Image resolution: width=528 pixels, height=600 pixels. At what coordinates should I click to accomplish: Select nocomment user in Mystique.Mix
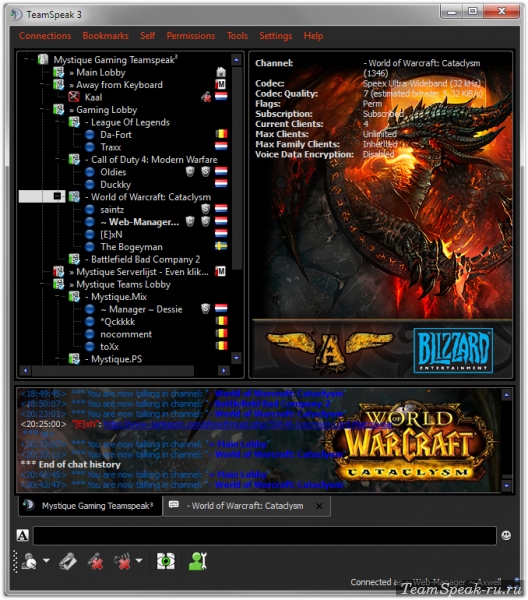point(126,334)
